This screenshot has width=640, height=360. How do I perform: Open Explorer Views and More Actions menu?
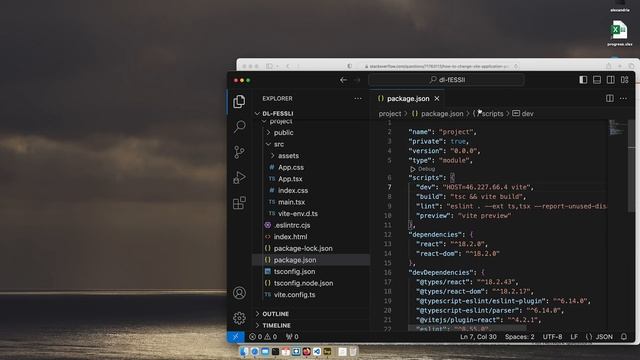click(x=358, y=98)
